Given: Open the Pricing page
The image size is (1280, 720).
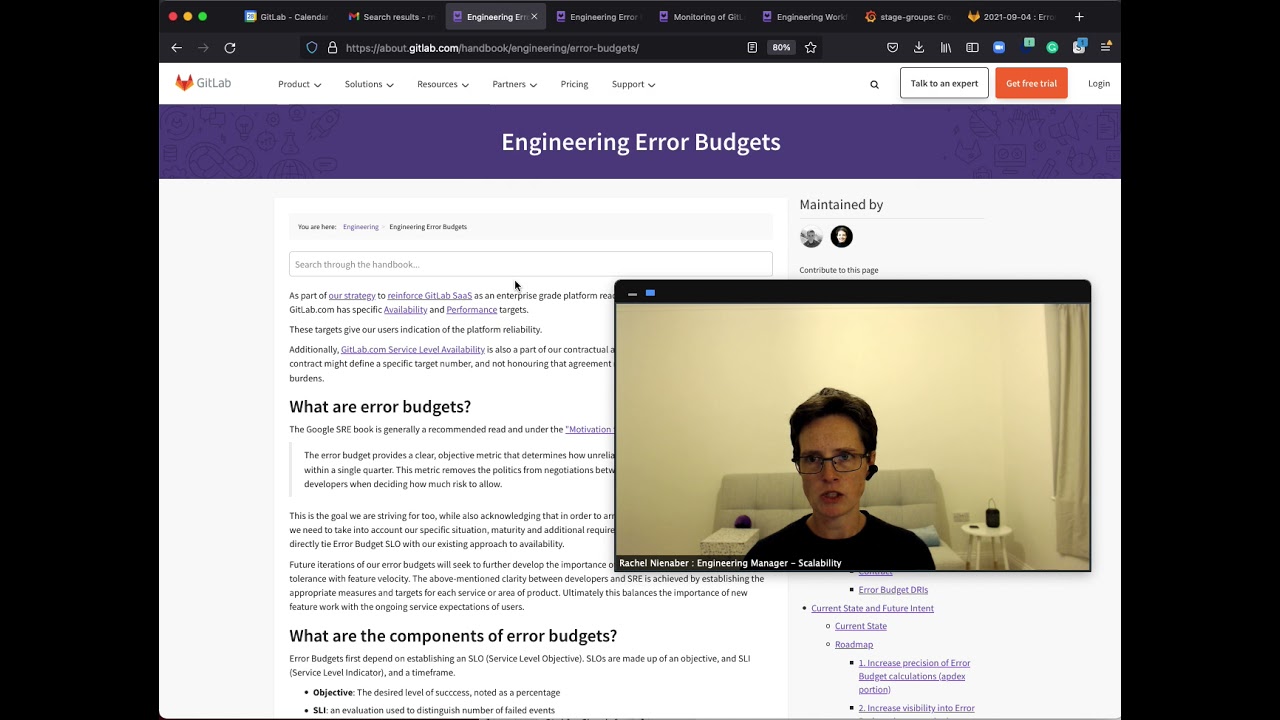Looking at the screenshot, I should pos(574,84).
